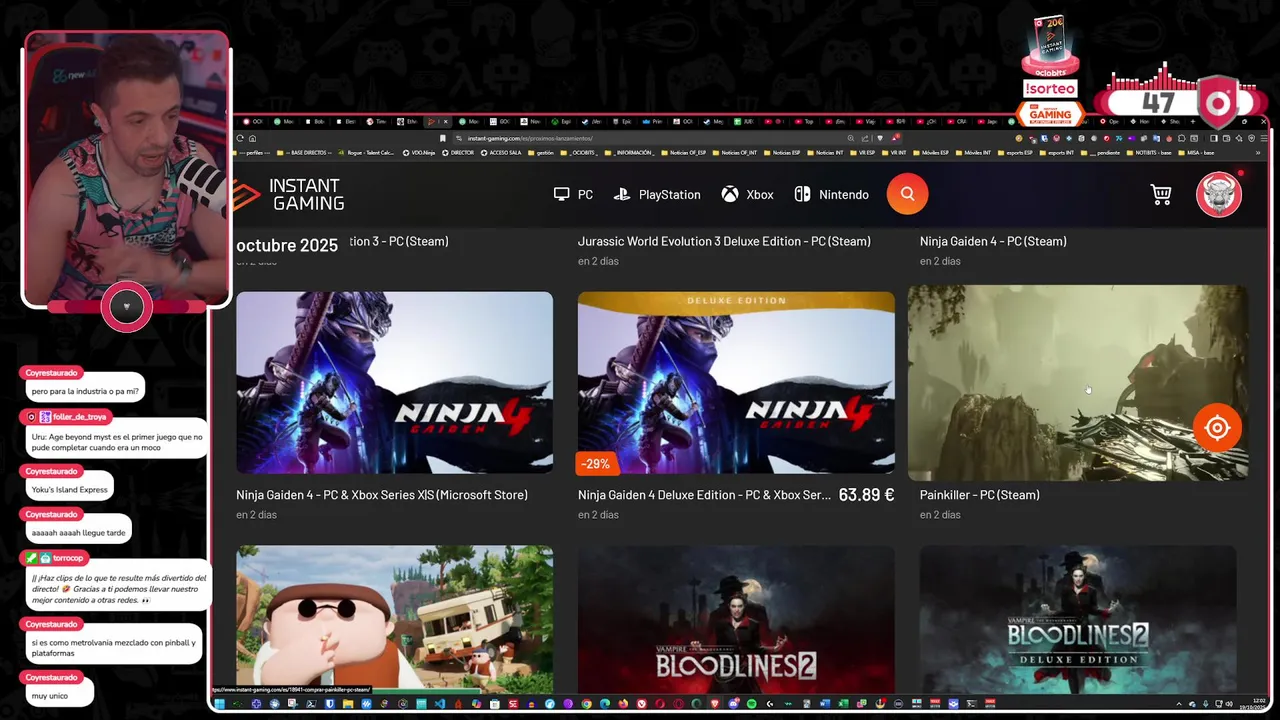Viewport: 1280px width, 720px height.
Task: Select the Nintendo platform menu
Action: point(832,194)
